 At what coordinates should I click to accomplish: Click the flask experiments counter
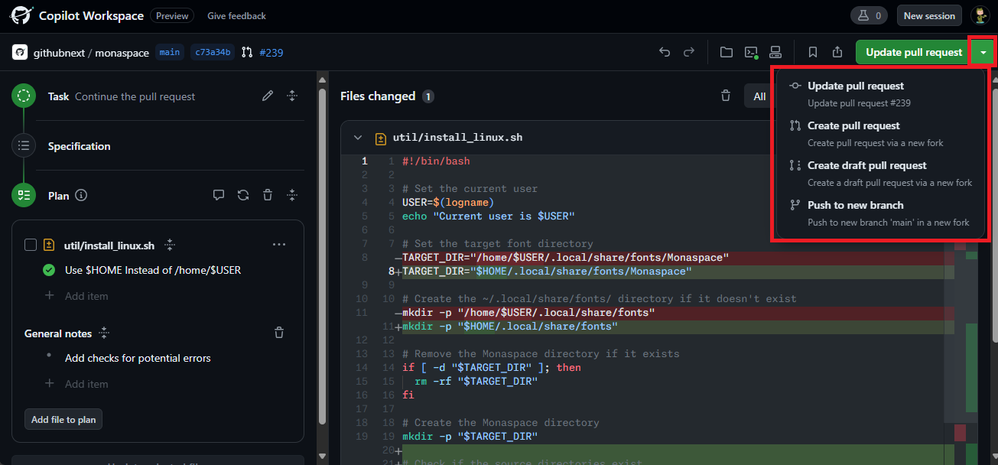(x=869, y=16)
